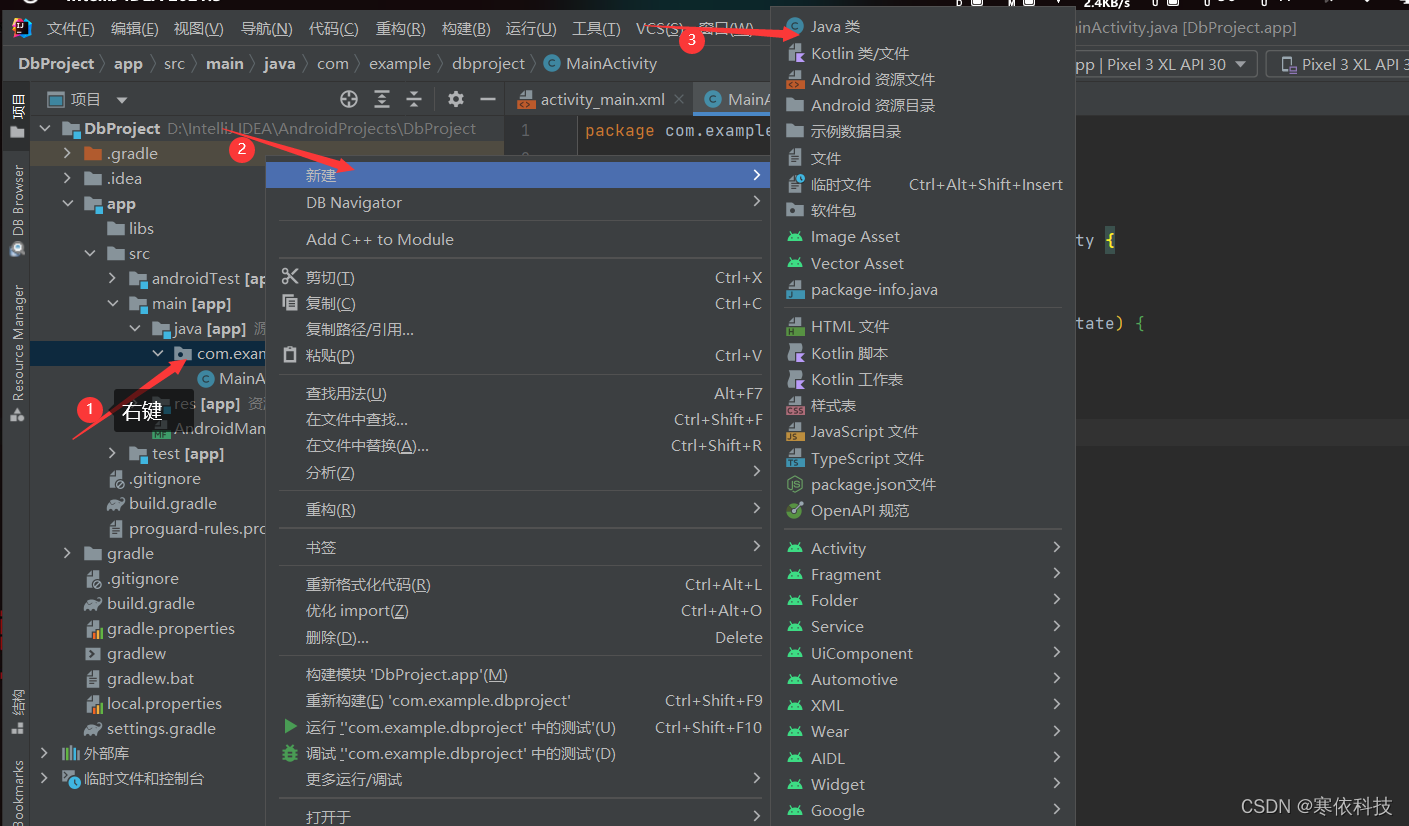Image resolution: width=1409 pixels, height=826 pixels.
Task: Expand the UiComponent submenu
Action: (x=921, y=653)
